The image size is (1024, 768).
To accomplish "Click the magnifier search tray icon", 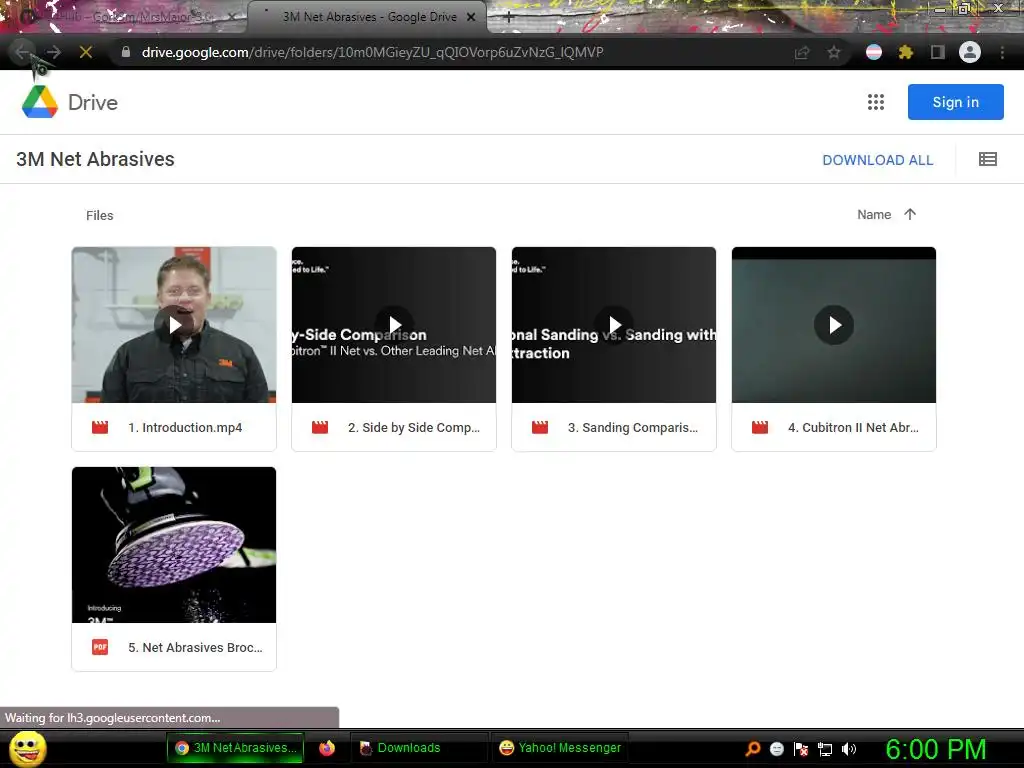I will 753,748.
